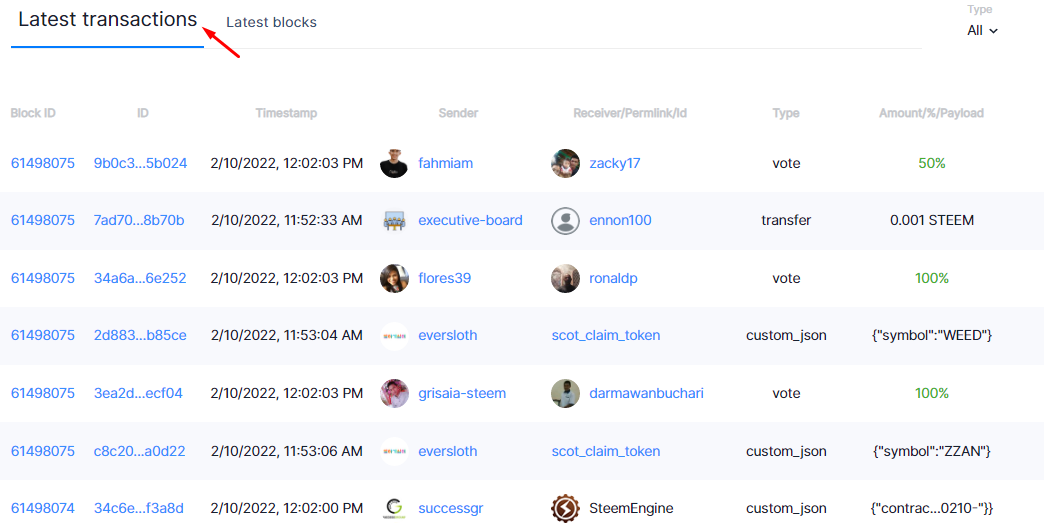
Task: Click flores39's profile picture
Action: tap(394, 278)
